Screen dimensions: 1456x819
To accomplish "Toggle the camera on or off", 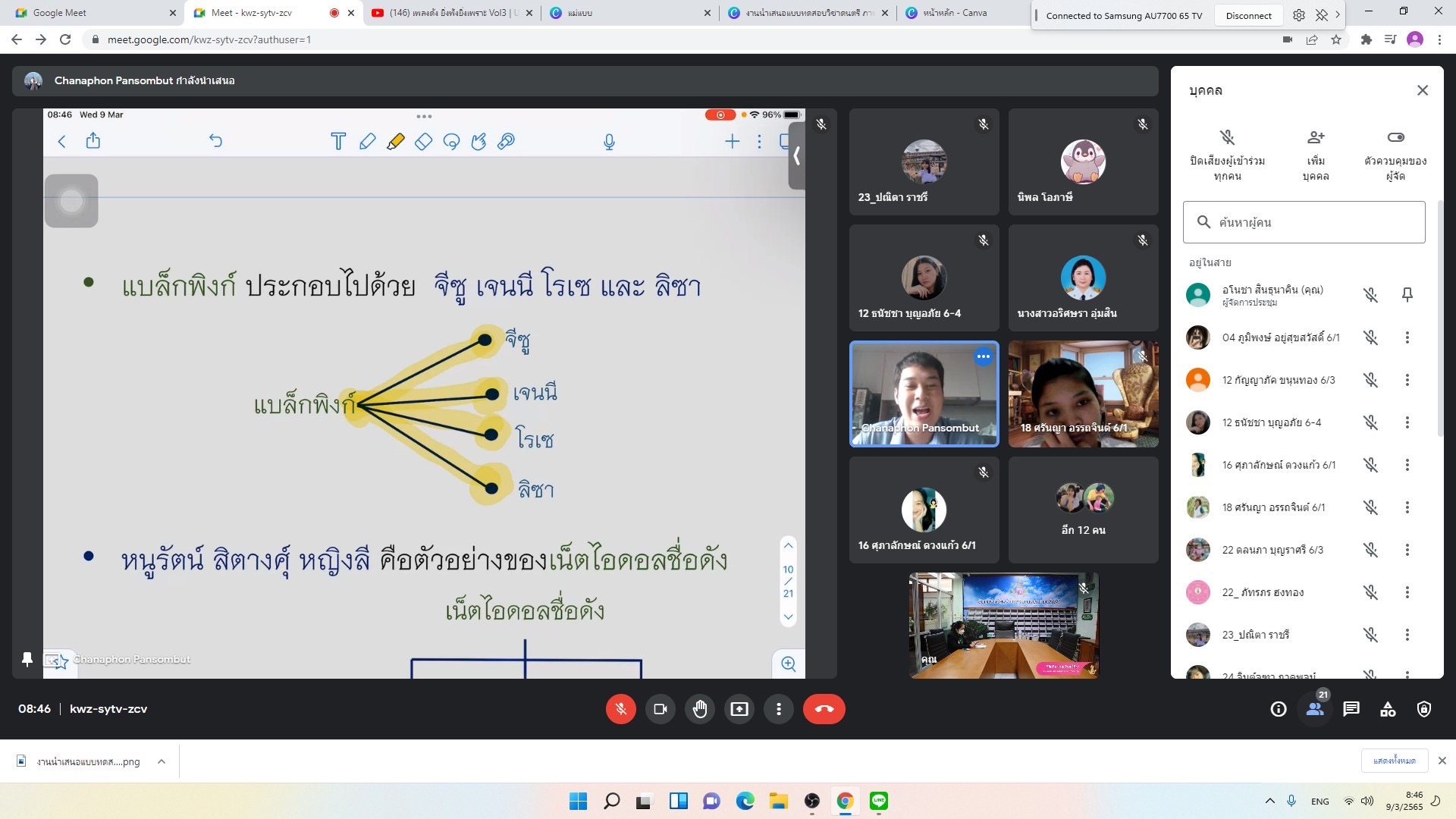I will coord(660,709).
